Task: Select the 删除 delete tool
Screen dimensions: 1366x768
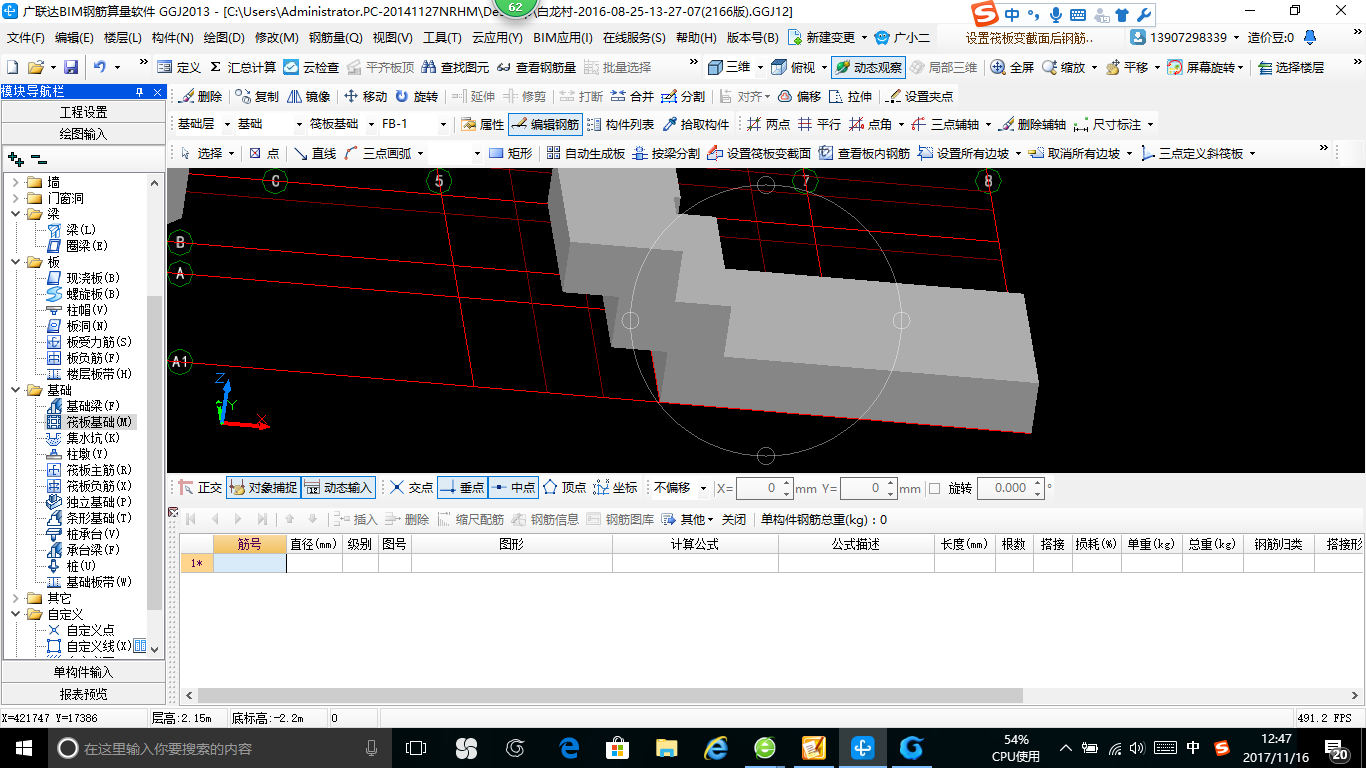Action: pos(201,97)
